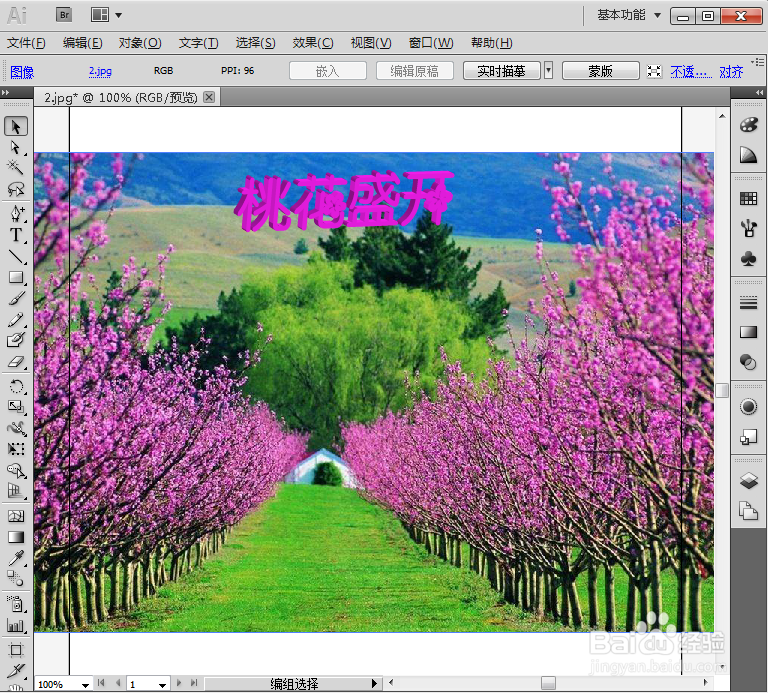The height and width of the screenshot is (693, 768).
Task: Open the 文字(T) menu
Action: point(198,43)
